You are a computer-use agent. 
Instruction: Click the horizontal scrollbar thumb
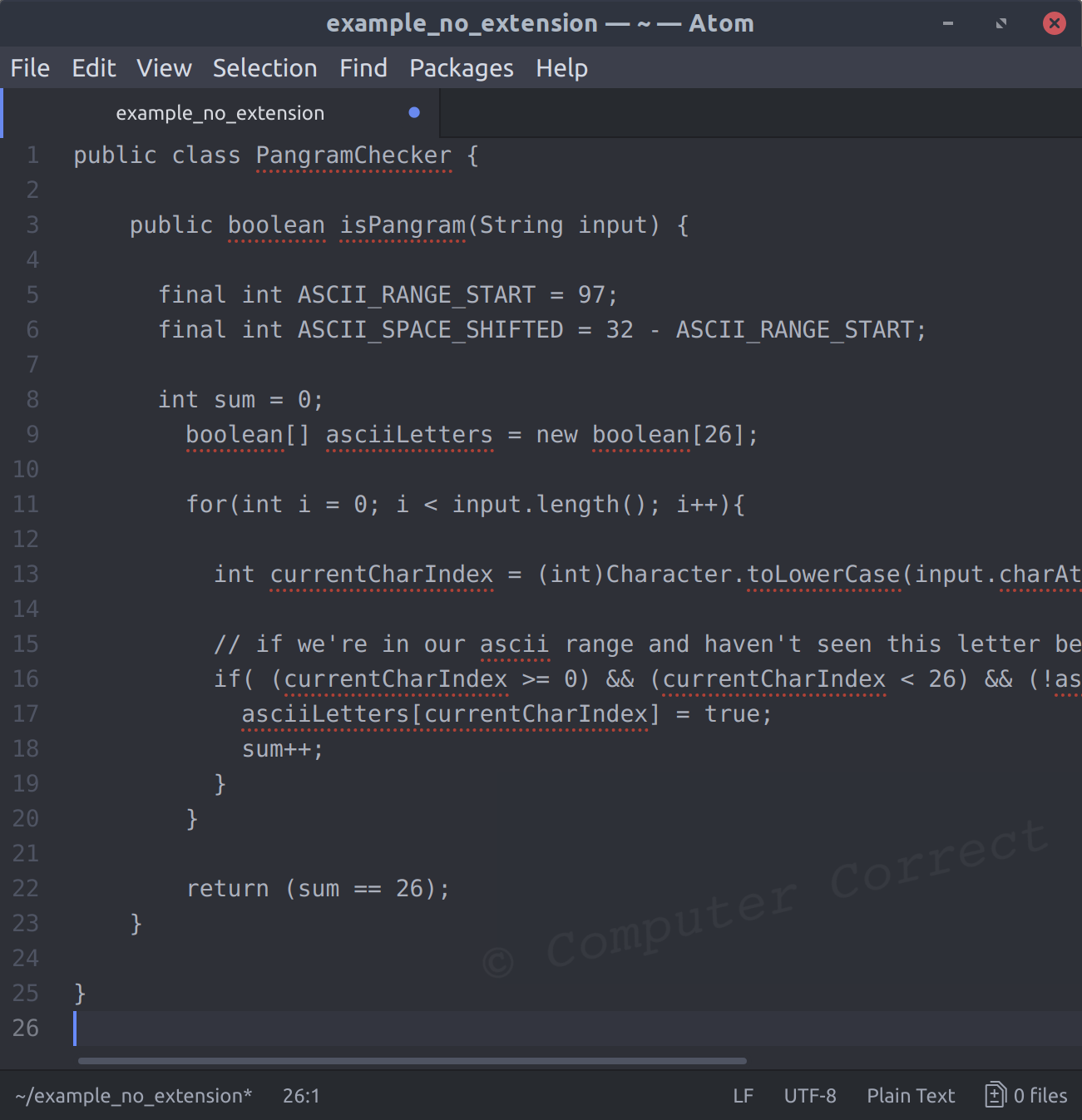(x=412, y=1060)
